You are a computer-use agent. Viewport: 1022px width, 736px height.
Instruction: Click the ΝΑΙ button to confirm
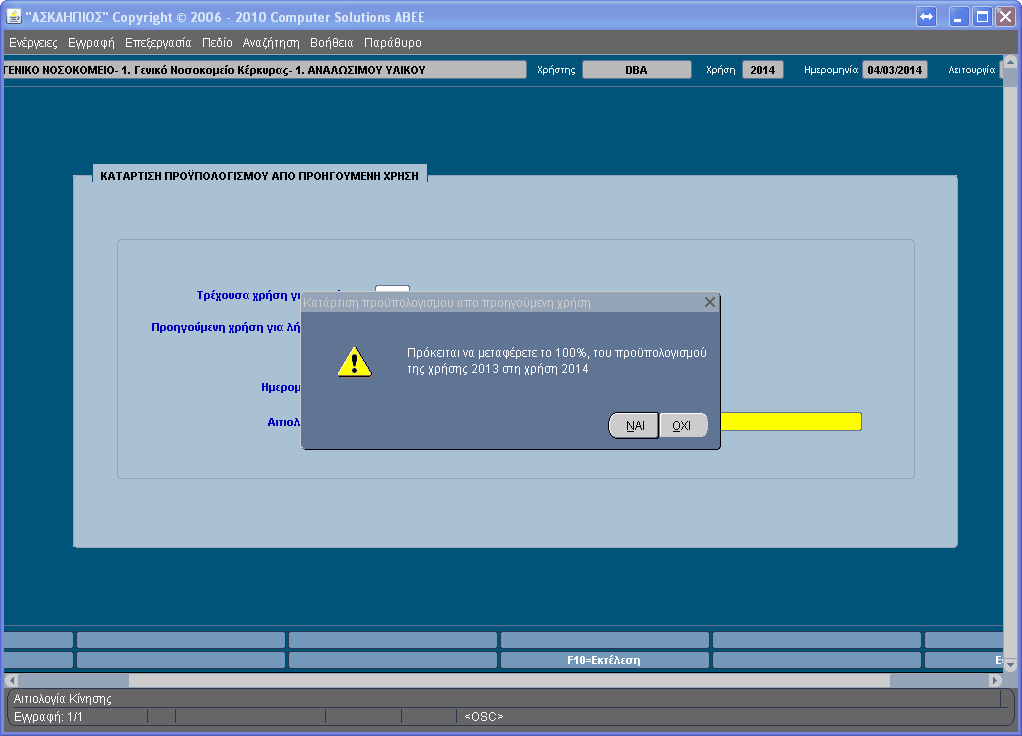point(634,425)
